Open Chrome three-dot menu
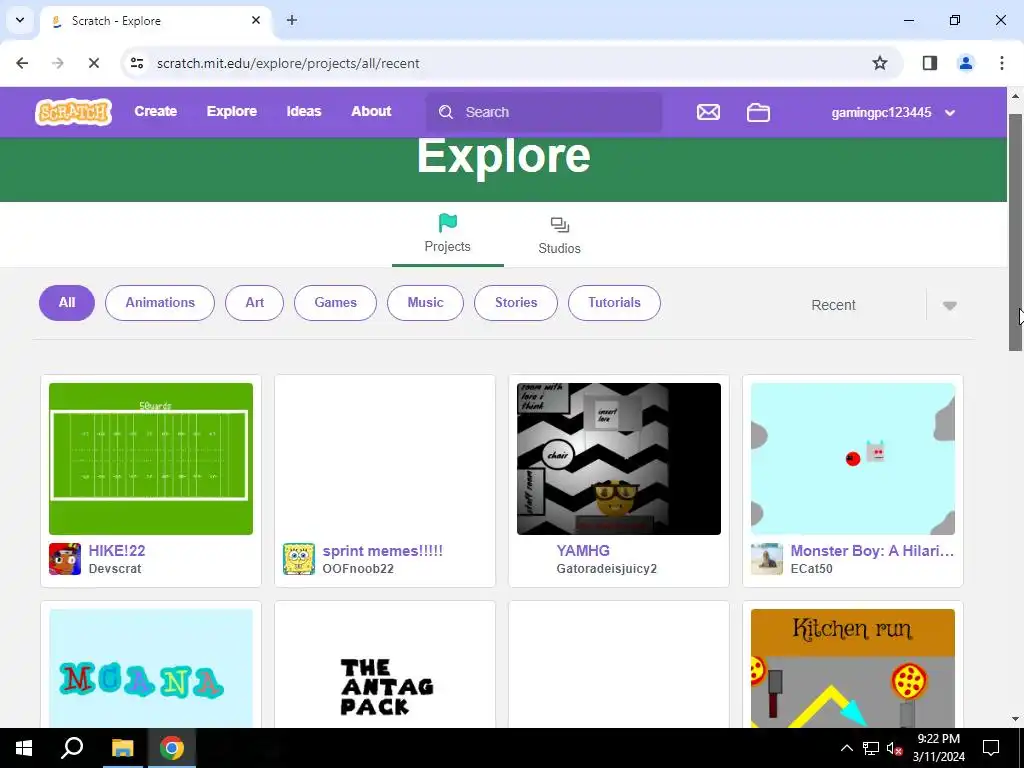 [1001, 63]
